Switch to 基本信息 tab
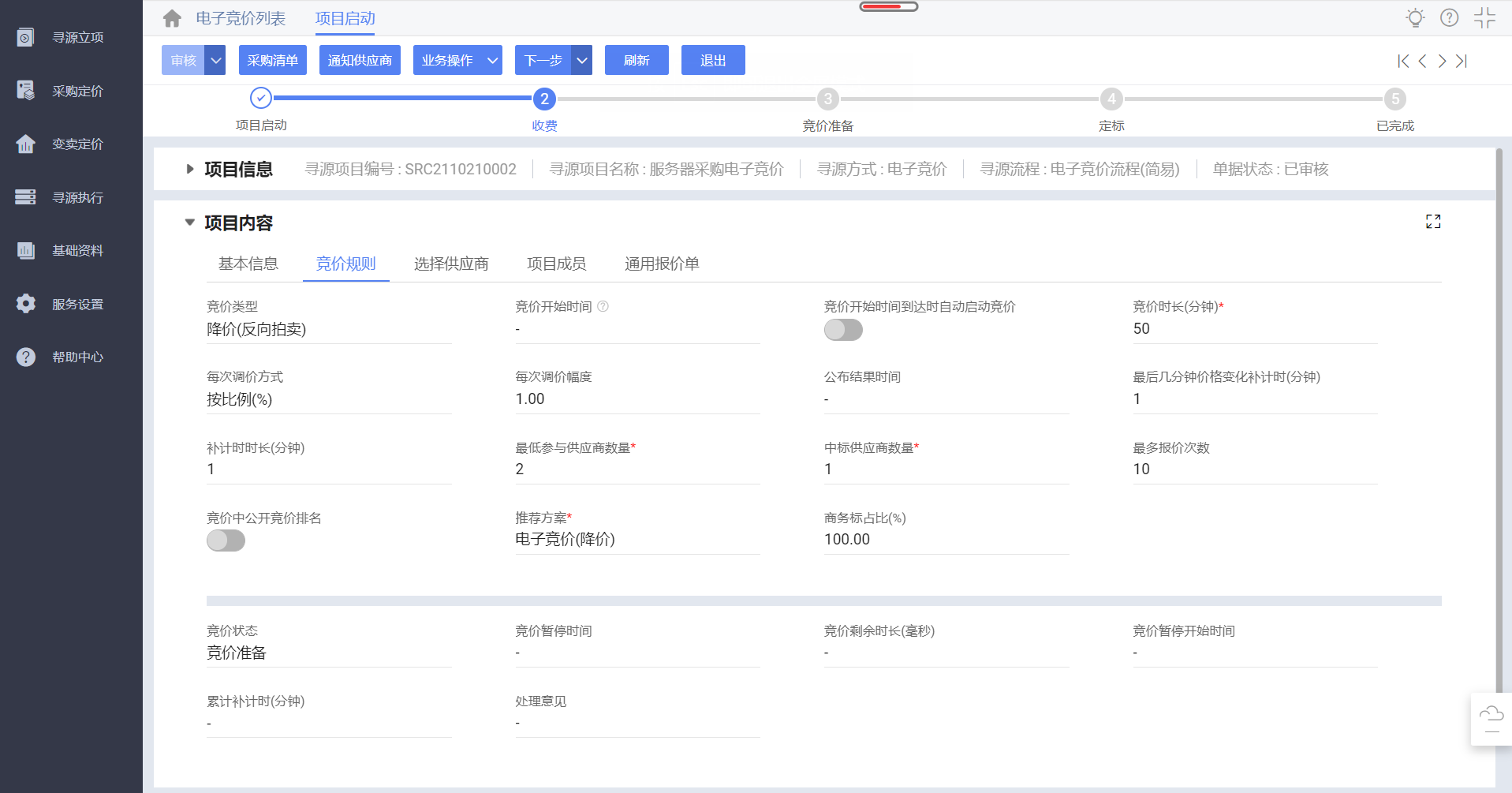 pyautogui.click(x=248, y=264)
